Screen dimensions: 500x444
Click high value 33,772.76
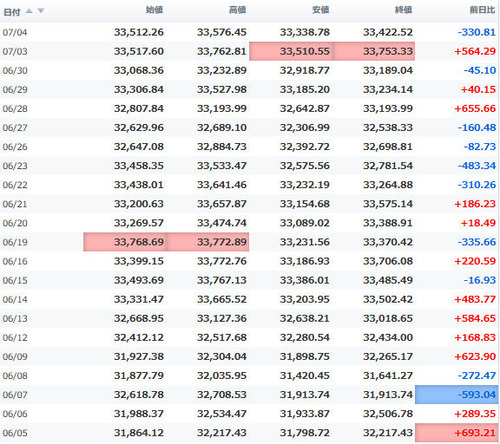tap(222, 261)
